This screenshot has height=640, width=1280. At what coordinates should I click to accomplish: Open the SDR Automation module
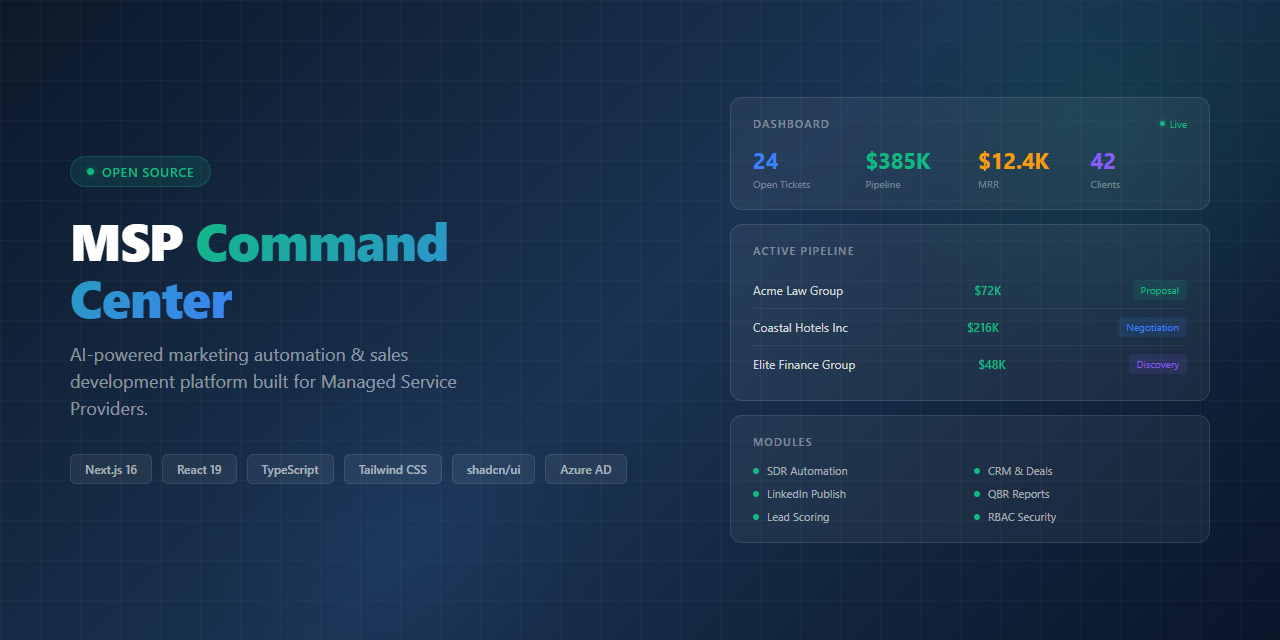(800, 471)
